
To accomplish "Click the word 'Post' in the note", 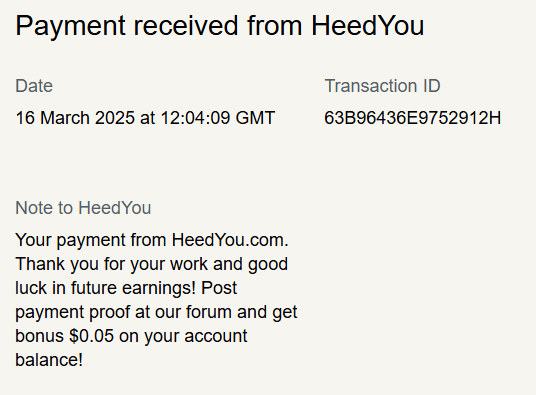I will (219, 288).
